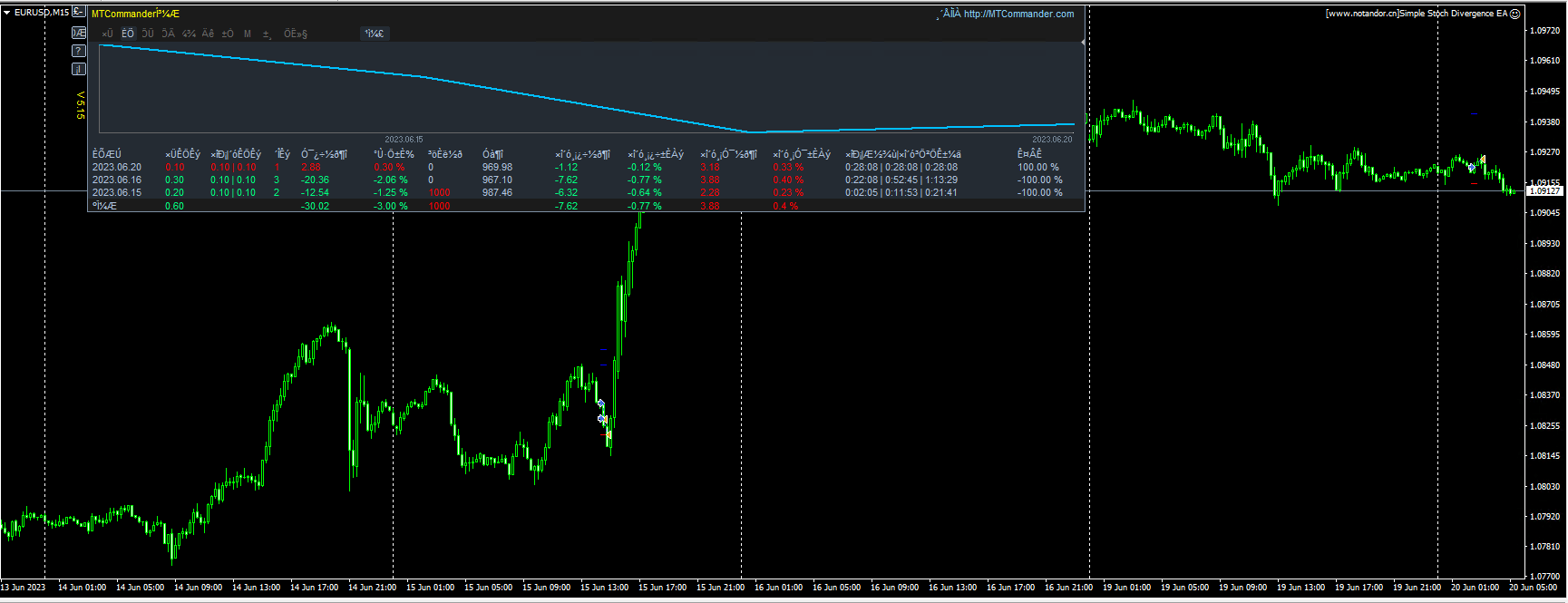Select the 2023.06.16 row date
The image size is (1568, 603).
pos(117,180)
